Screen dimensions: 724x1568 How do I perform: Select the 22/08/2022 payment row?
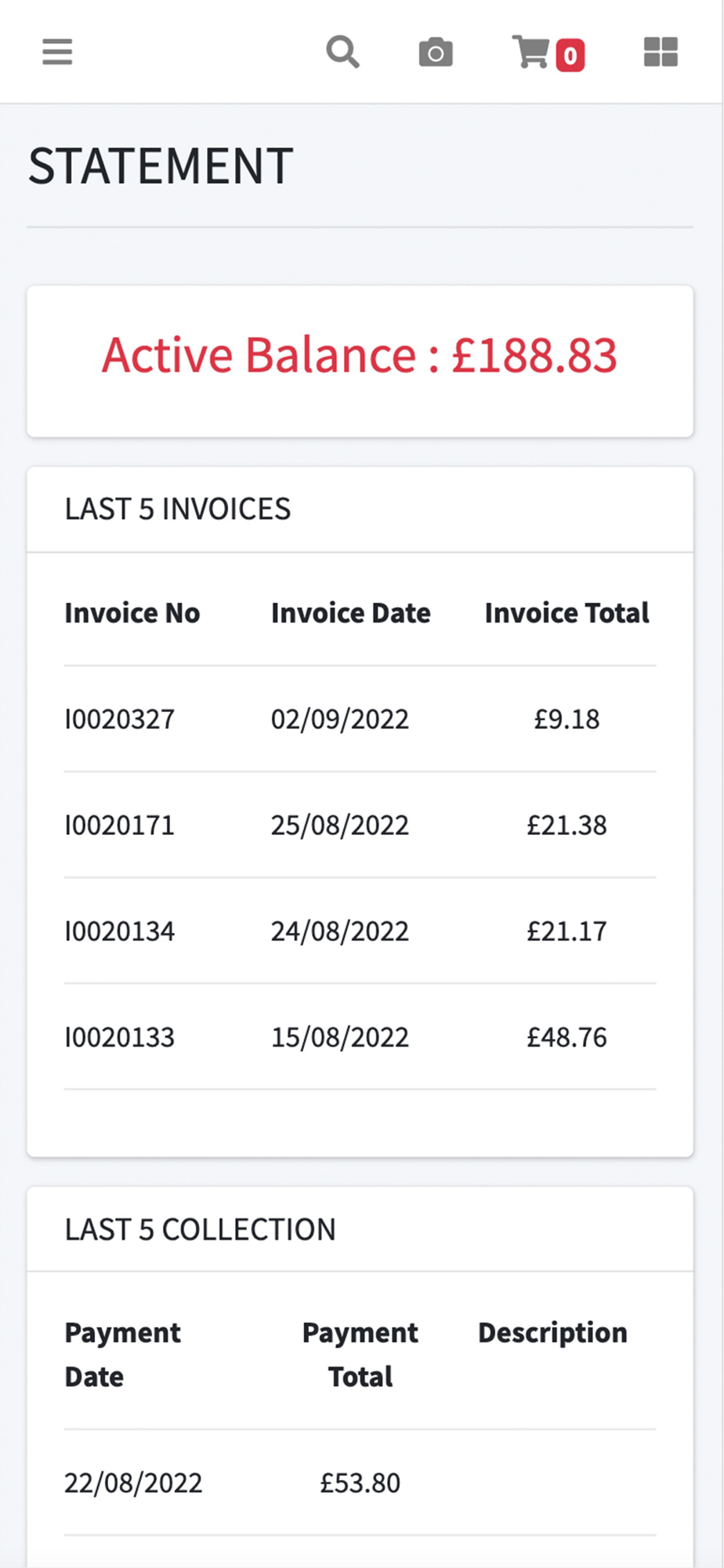pyautogui.click(x=360, y=1483)
